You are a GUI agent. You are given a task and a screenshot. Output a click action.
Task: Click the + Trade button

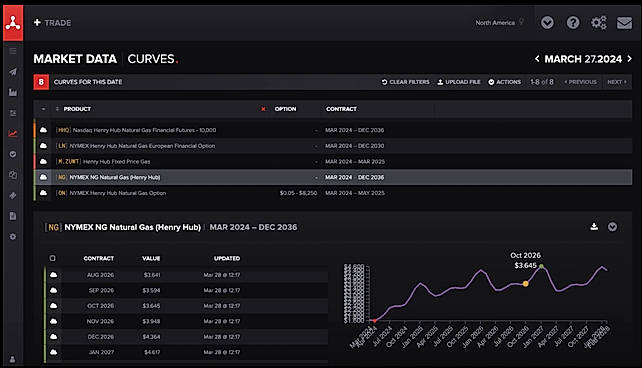(52, 23)
